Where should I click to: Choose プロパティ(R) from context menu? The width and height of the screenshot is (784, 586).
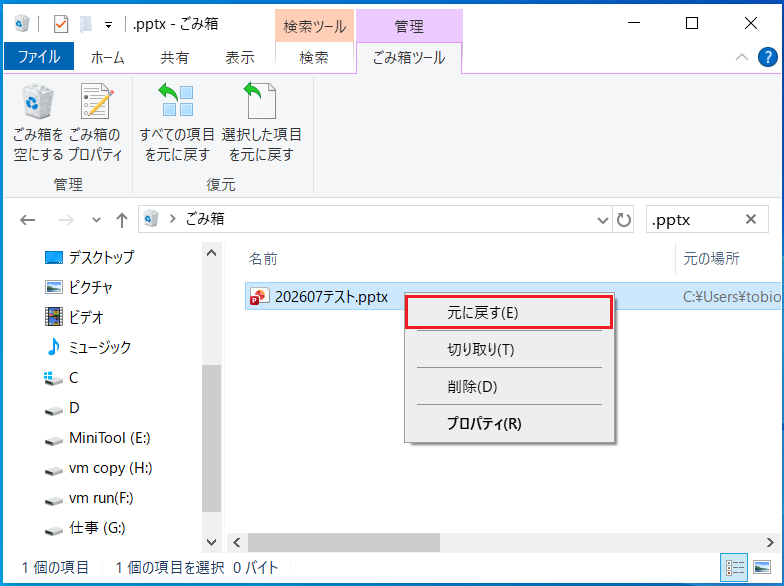[509, 423]
